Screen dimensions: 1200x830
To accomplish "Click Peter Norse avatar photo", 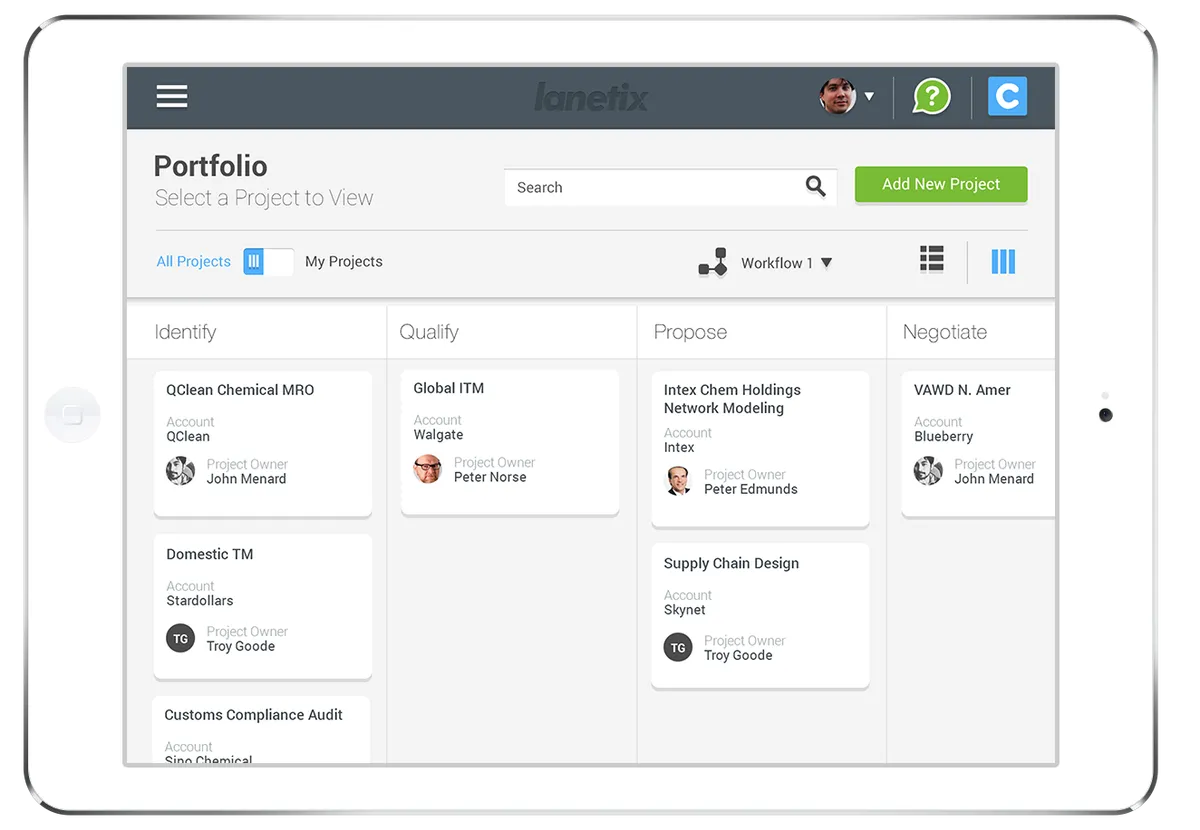I will (x=428, y=469).
